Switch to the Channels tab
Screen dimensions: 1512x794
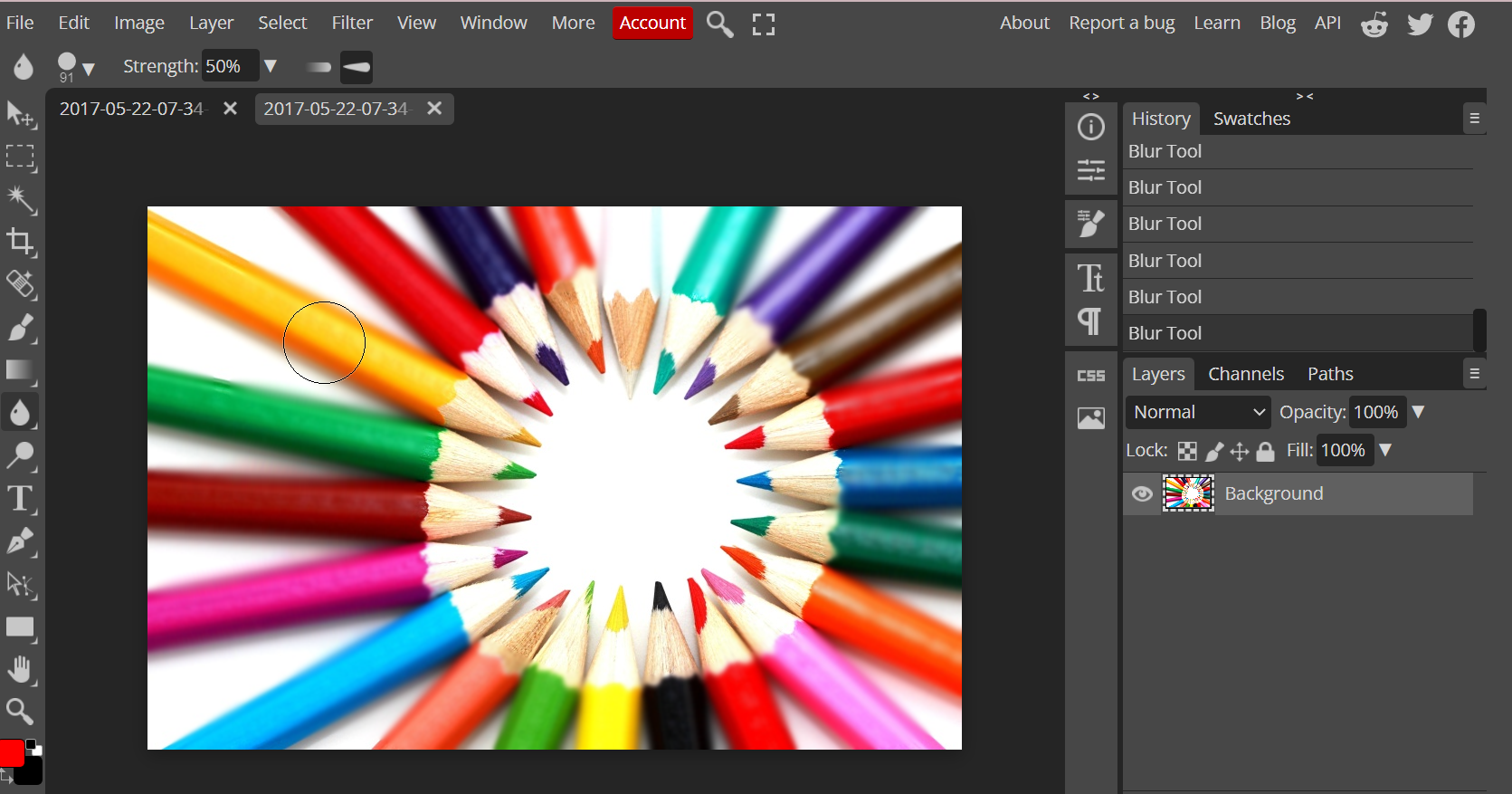1246,374
